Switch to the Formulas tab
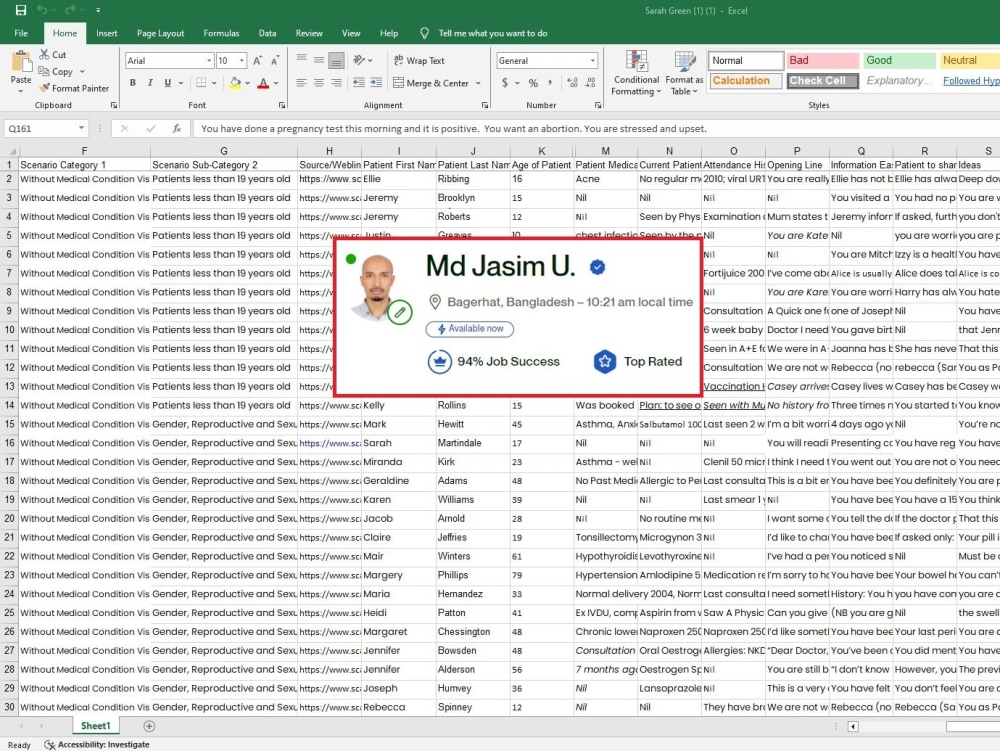 tap(221, 33)
